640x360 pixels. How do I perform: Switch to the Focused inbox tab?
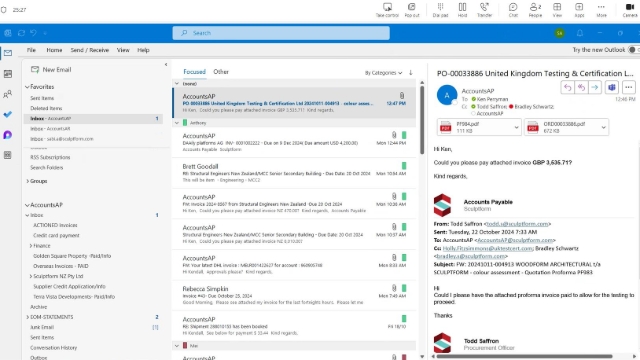(x=194, y=72)
